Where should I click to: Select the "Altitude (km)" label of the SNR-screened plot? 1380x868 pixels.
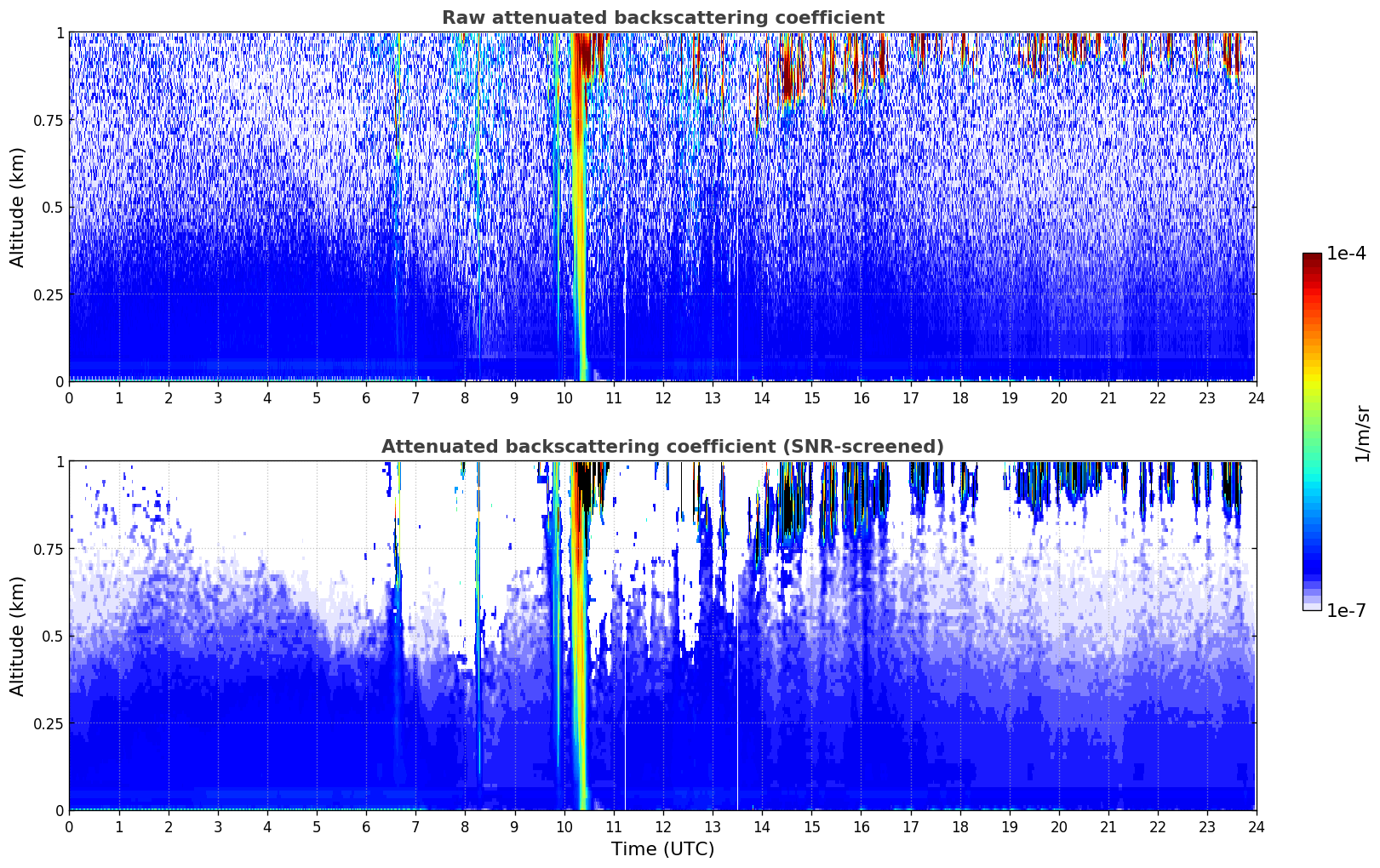pyautogui.click(x=18, y=636)
